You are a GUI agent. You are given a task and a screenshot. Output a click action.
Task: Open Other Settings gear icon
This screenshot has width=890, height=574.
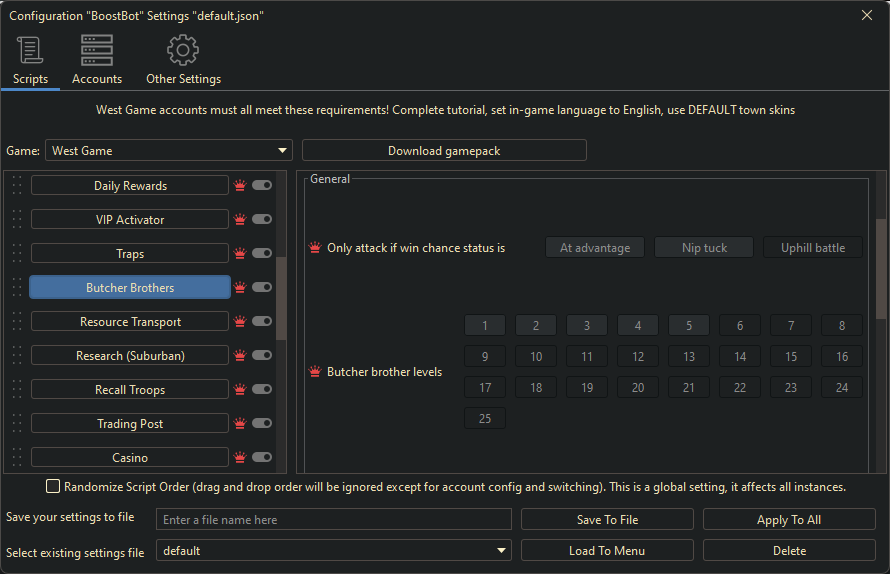[x=183, y=51]
